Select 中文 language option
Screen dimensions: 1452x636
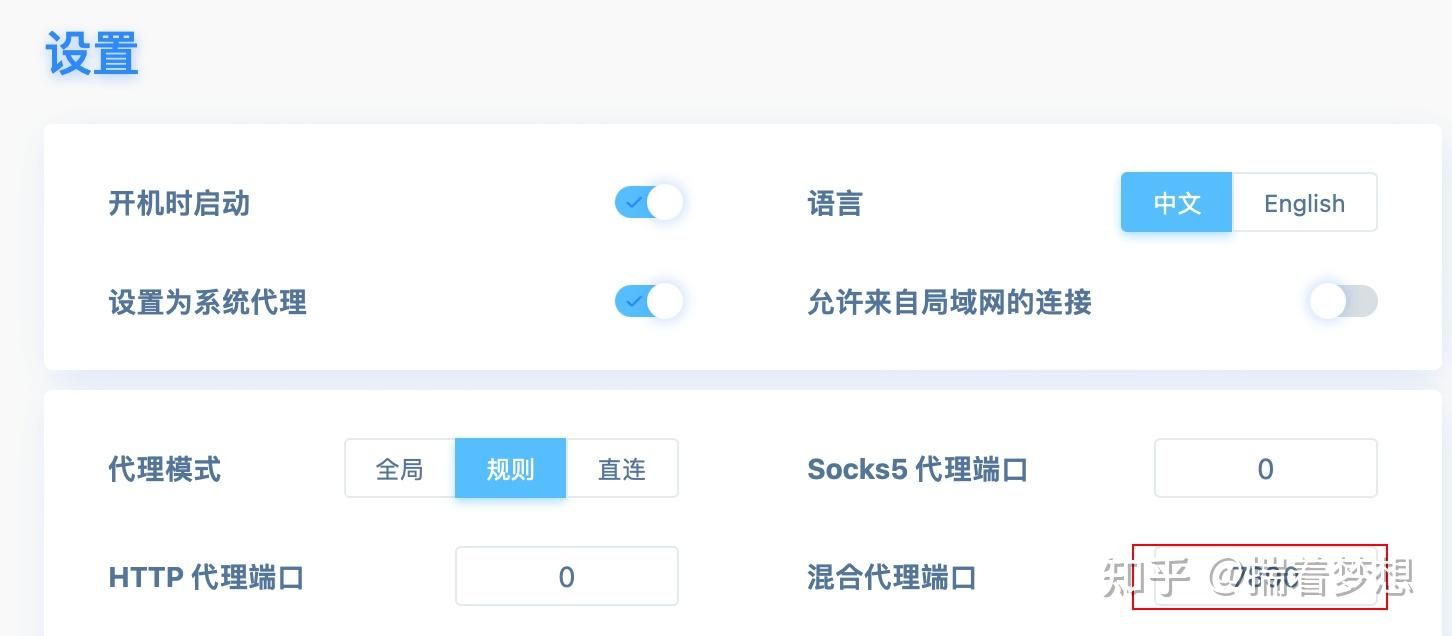[x=1177, y=203]
